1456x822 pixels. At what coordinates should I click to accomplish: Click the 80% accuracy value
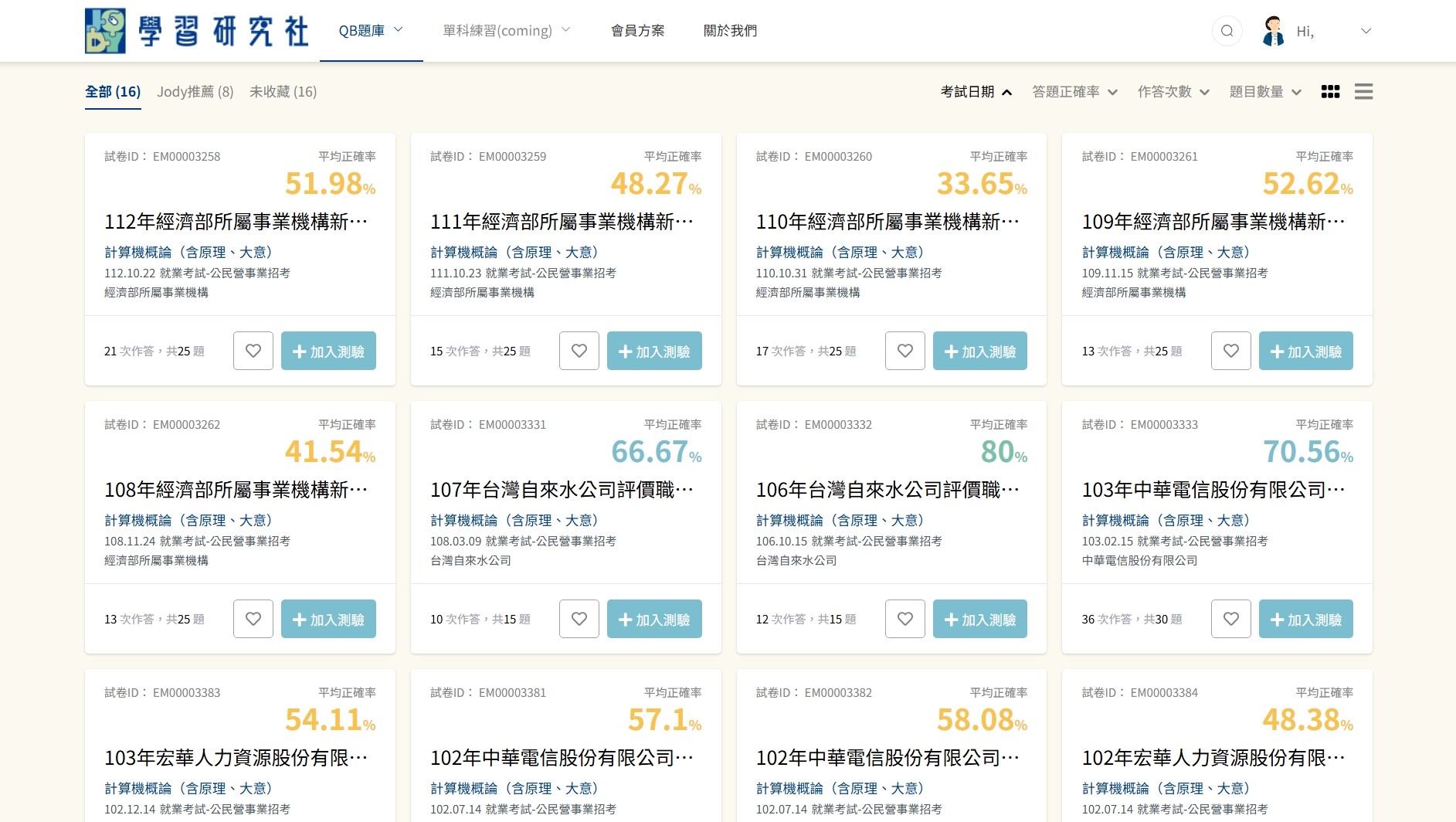click(1004, 452)
